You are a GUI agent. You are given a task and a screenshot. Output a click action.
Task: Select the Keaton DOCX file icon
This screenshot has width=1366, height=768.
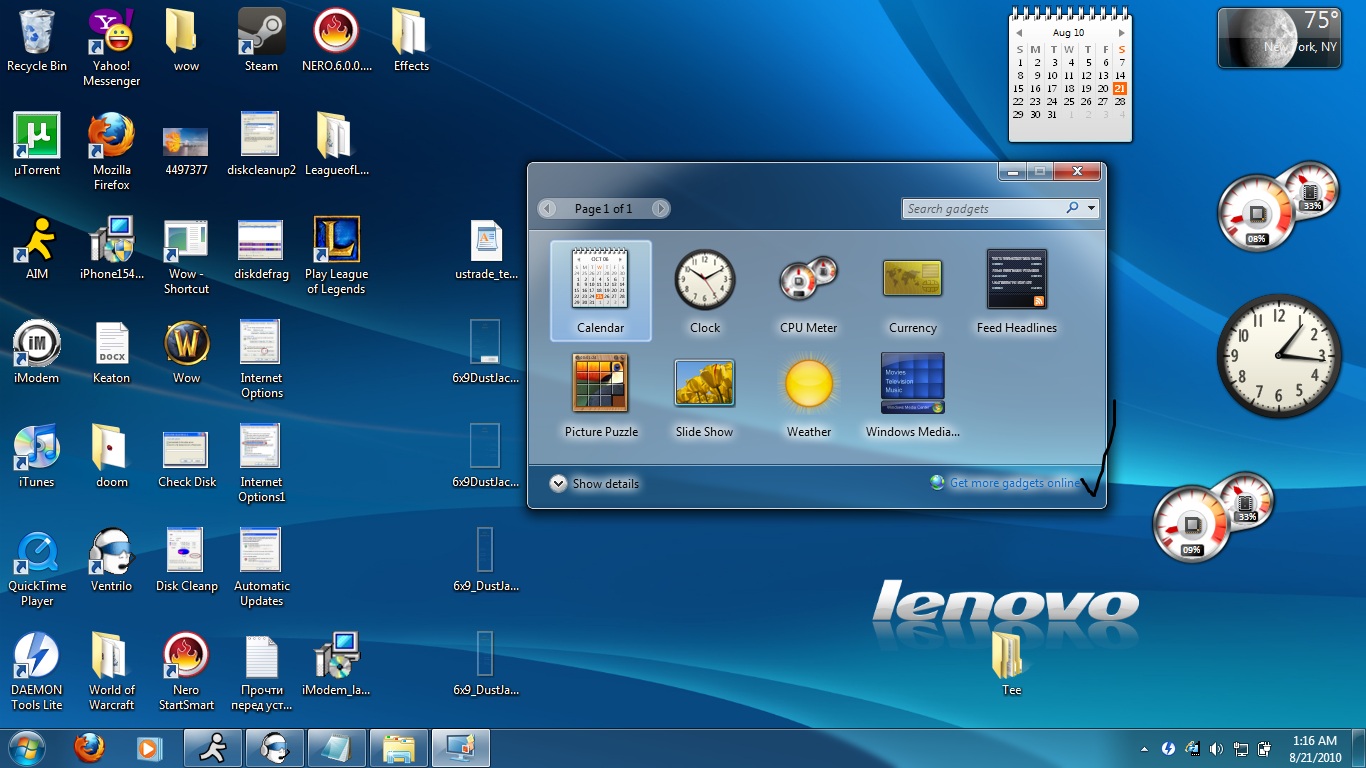click(111, 353)
